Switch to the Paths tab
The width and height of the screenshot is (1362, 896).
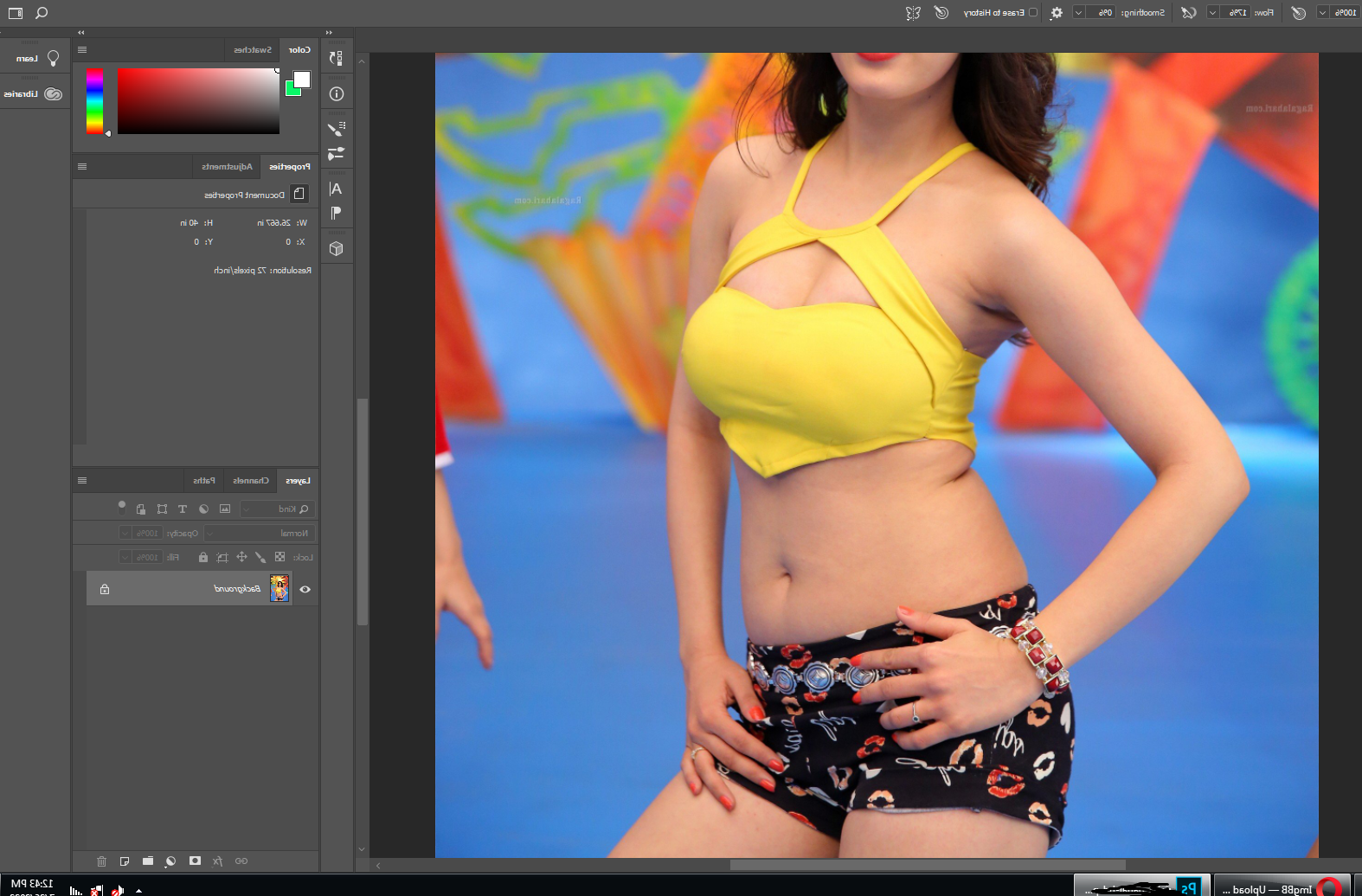(x=204, y=481)
